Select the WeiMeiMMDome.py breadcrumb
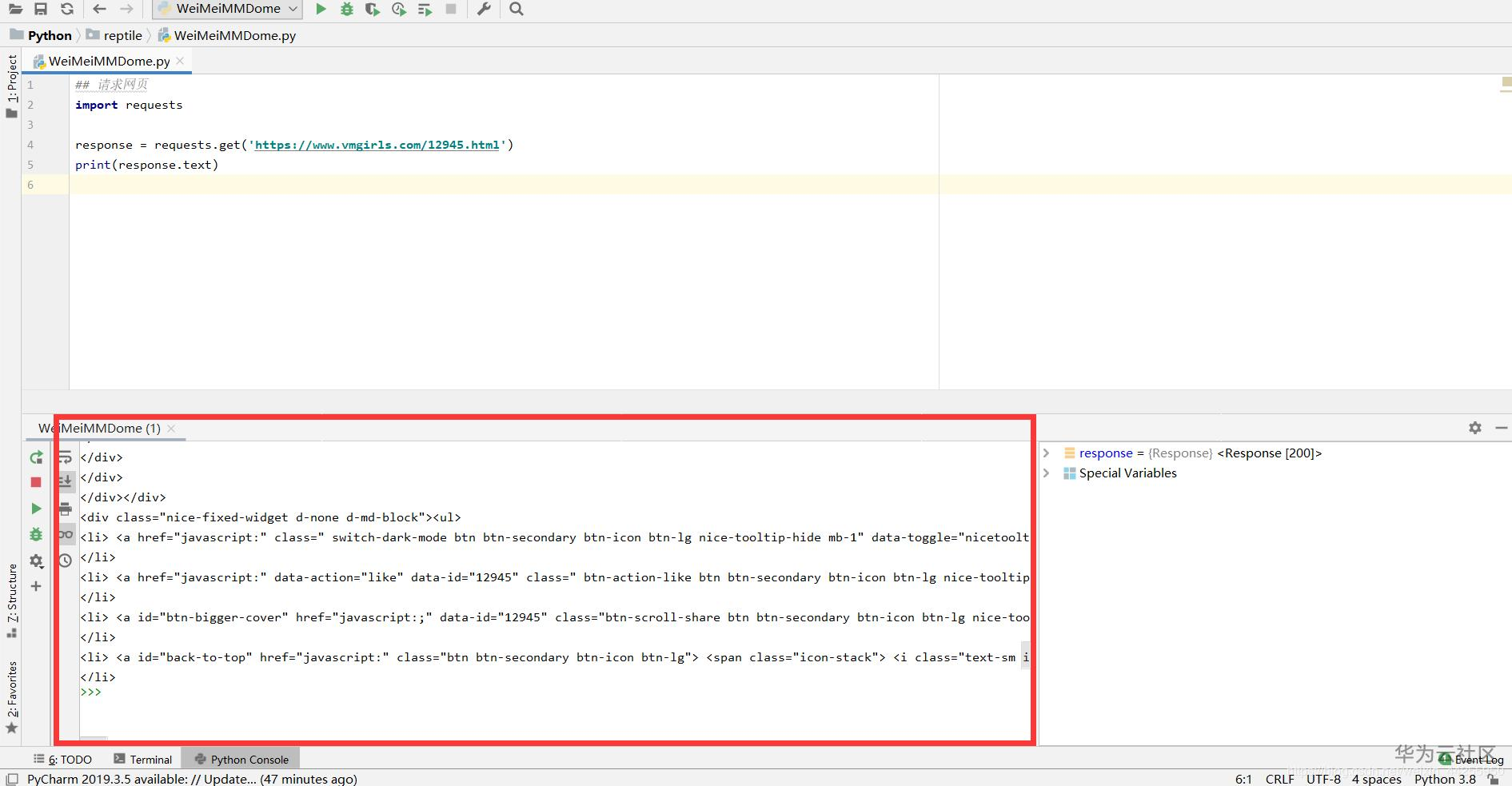Screen dimensions: 1512x786 click(x=227, y=35)
